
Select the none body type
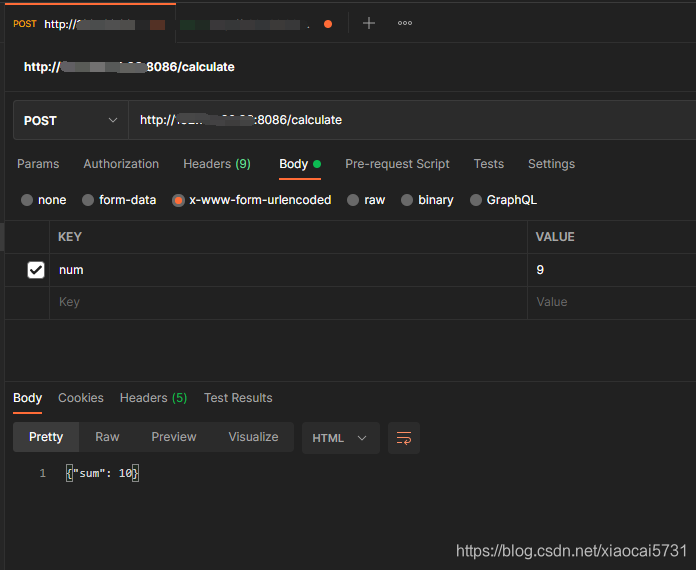[27, 200]
